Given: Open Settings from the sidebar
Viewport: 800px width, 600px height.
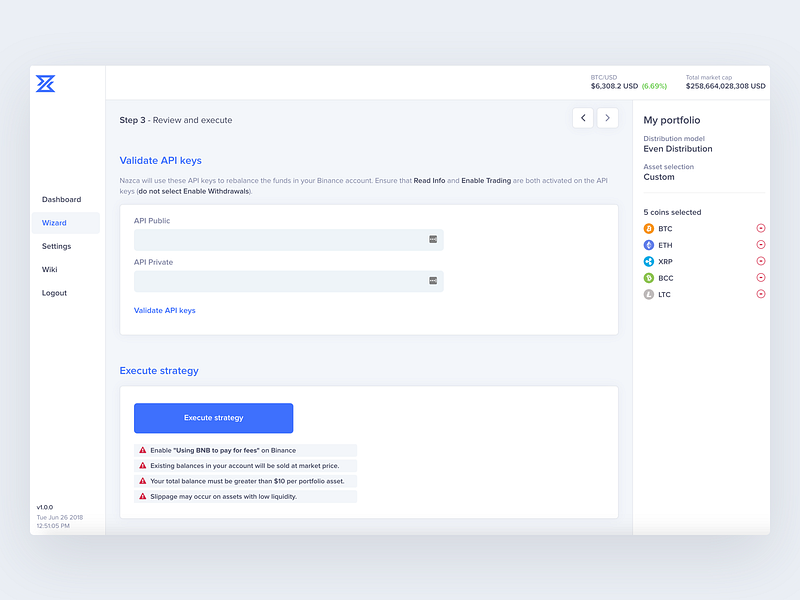Looking at the screenshot, I should [57, 246].
